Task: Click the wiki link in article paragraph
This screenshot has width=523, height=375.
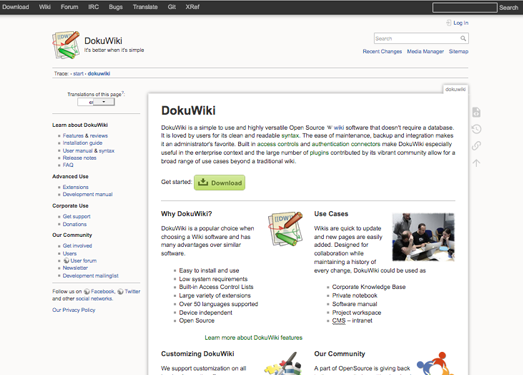Action: pyautogui.click(x=339, y=127)
